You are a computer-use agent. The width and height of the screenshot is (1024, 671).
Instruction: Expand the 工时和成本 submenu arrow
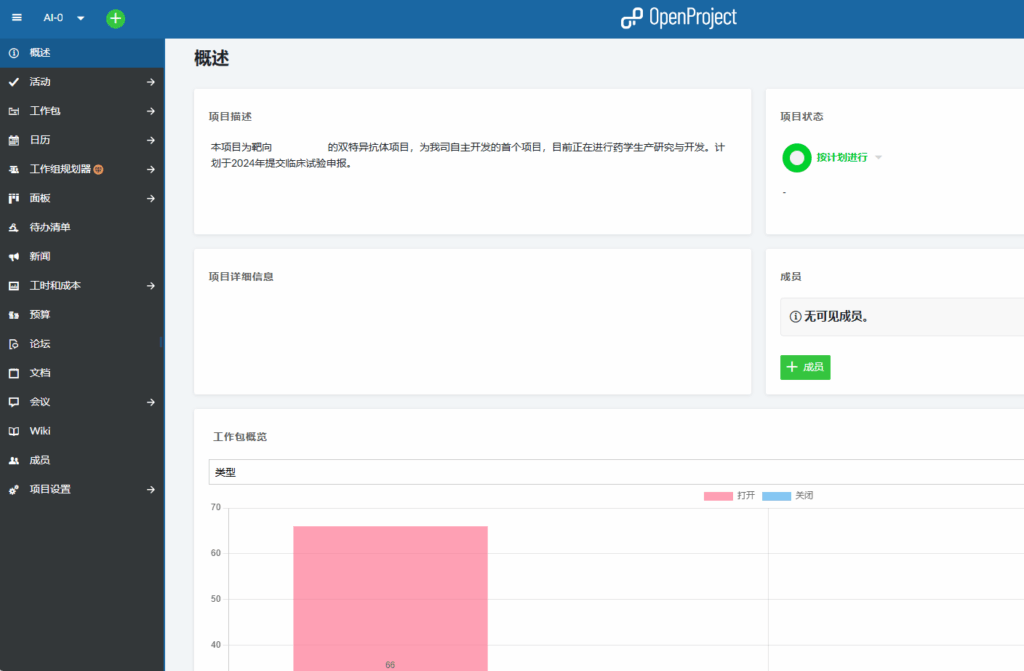pyautogui.click(x=151, y=286)
